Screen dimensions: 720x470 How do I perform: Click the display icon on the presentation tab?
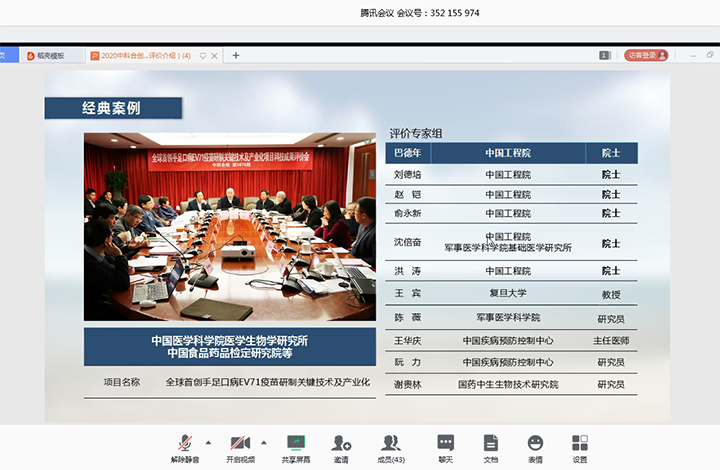click(x=203, y=56)
